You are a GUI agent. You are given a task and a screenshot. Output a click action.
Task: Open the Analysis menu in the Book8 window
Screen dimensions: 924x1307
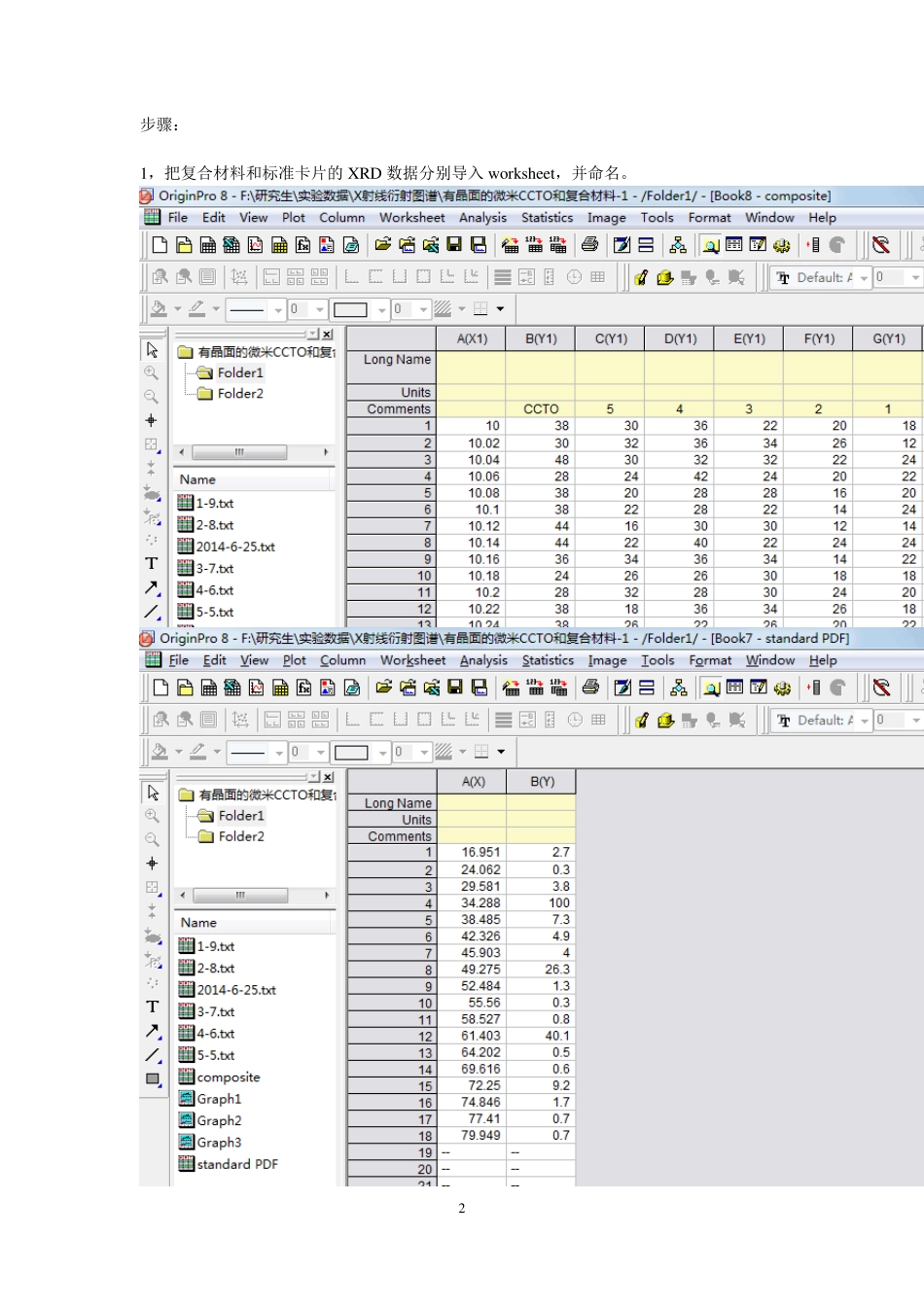click(482, 218)
